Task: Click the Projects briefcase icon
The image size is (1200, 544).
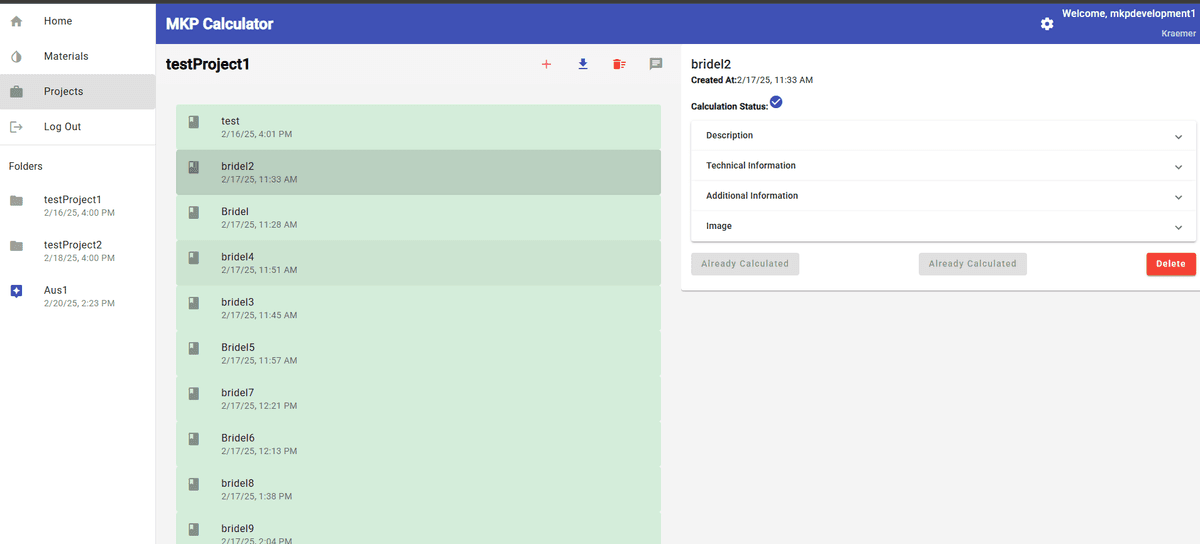Action: click(16, 92)
